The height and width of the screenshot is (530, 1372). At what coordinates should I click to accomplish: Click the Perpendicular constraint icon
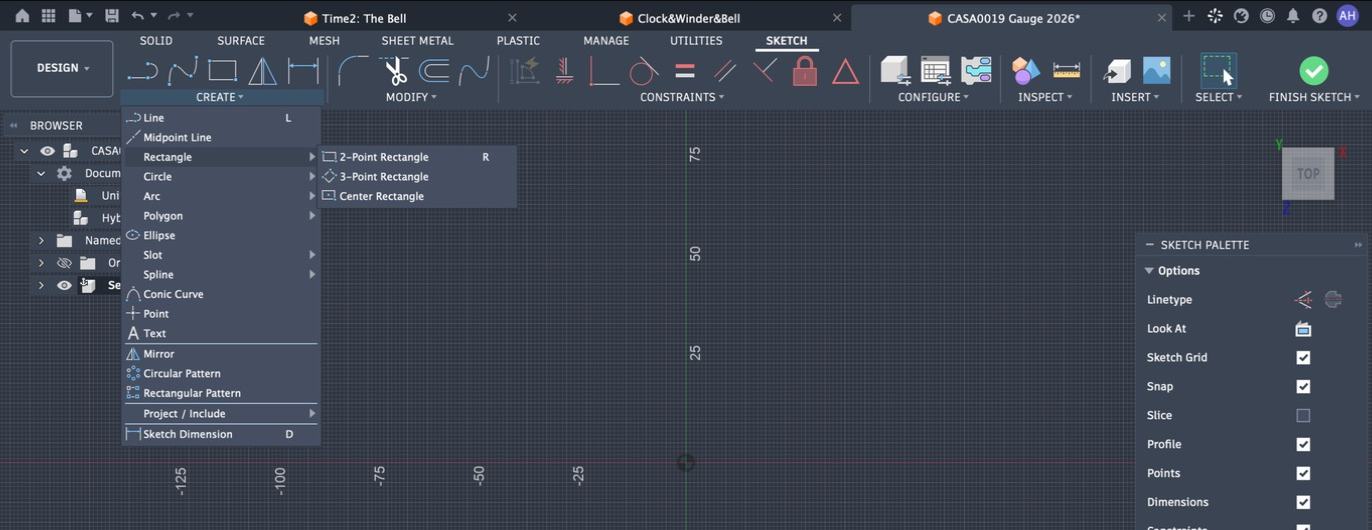pyautogui.click(x=765, y=71)
